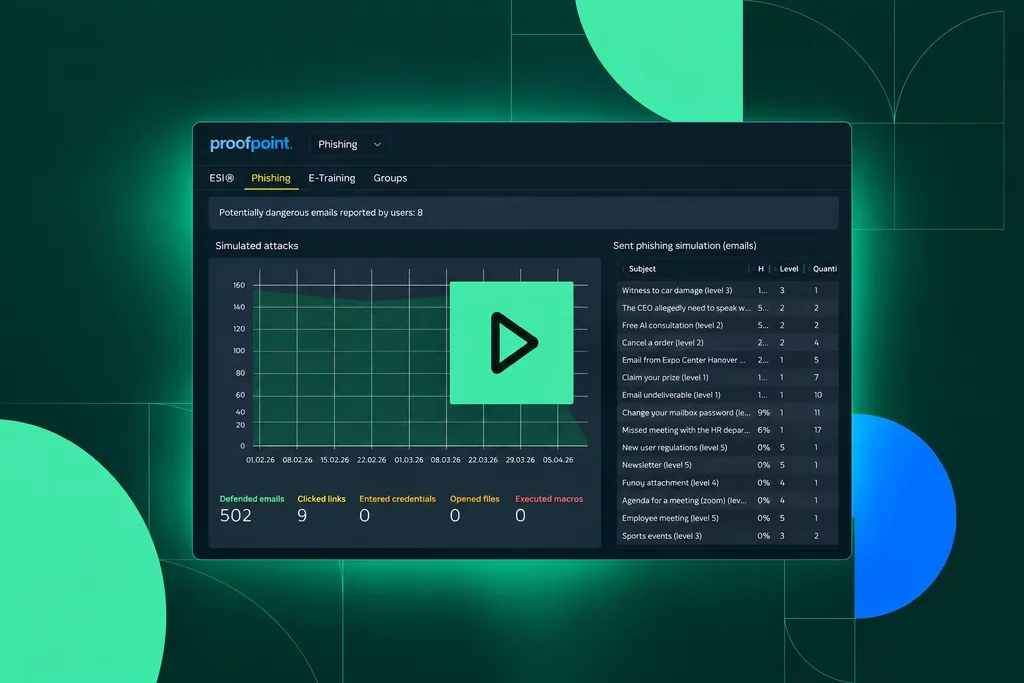Open the E-Training tab
1024x683 pixels.
[332, 178]
